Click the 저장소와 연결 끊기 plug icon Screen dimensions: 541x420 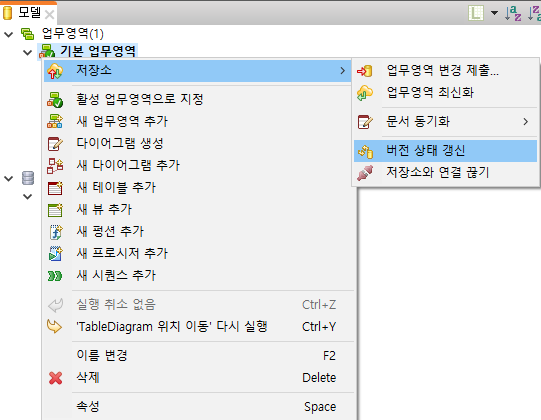click(x=365, y=173)
